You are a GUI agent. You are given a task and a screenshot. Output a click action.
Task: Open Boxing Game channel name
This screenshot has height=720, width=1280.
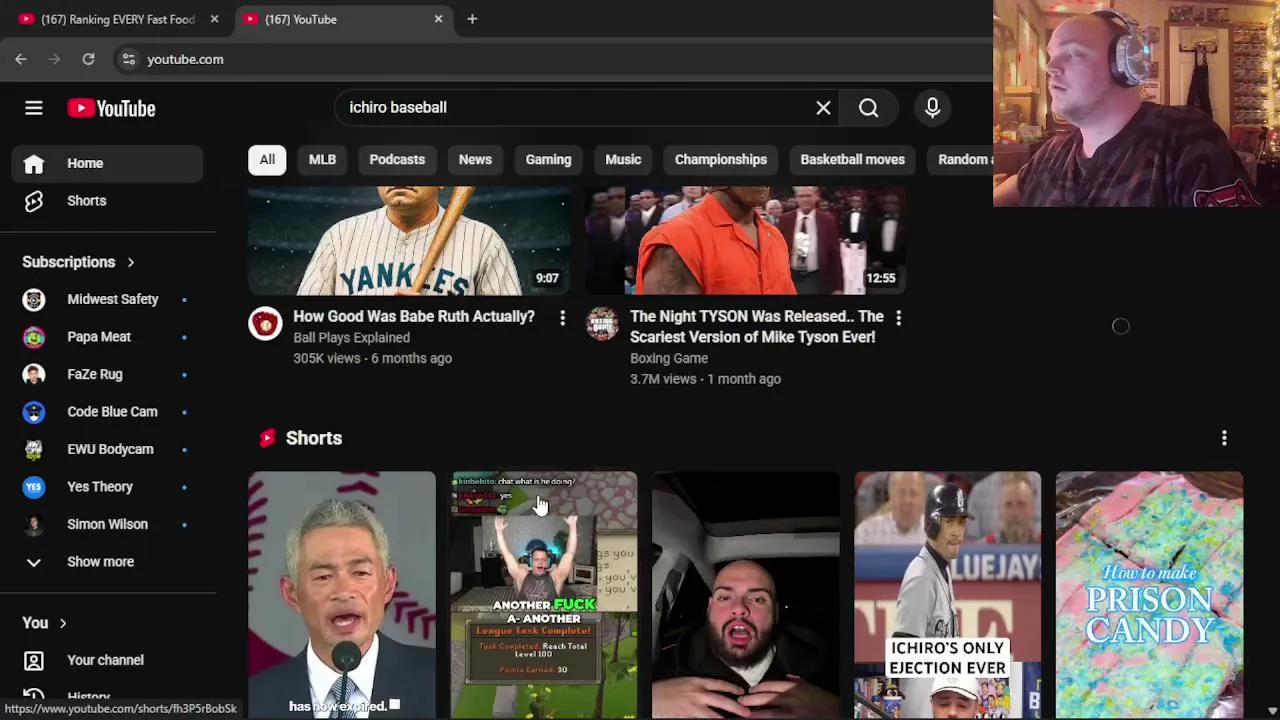tap(669, 358)
